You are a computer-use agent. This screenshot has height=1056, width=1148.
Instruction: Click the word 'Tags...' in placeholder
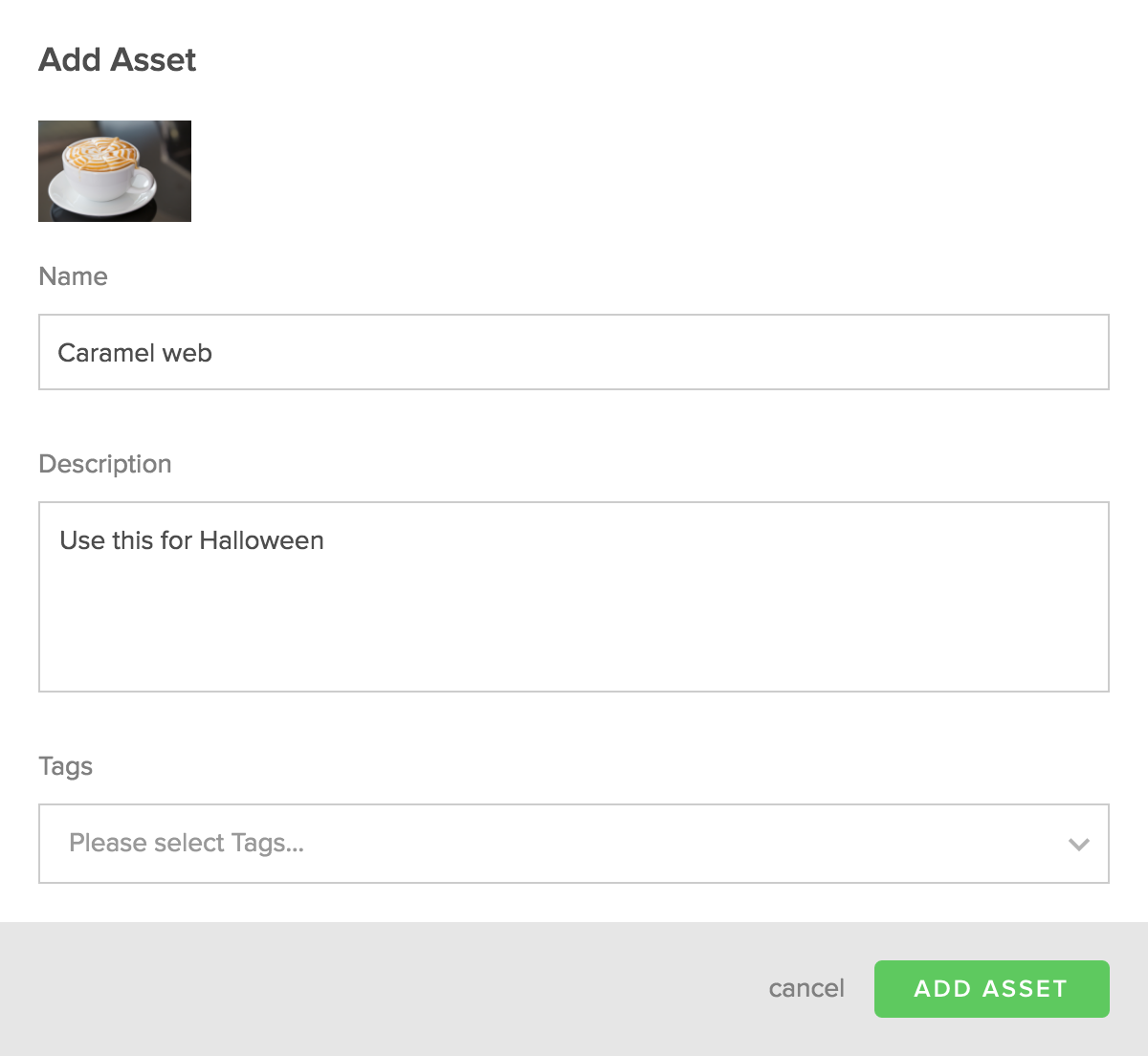tap(268, 844)
